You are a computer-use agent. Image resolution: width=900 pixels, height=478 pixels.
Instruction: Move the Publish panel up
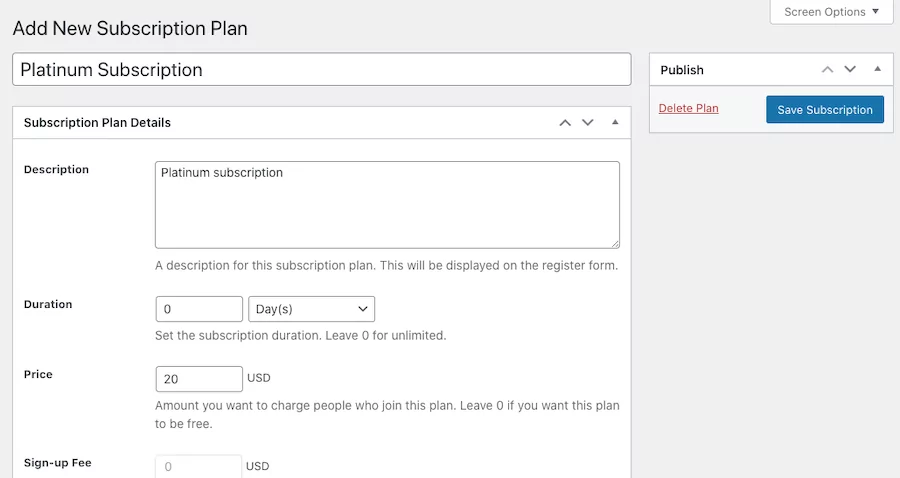pos(827,70)
